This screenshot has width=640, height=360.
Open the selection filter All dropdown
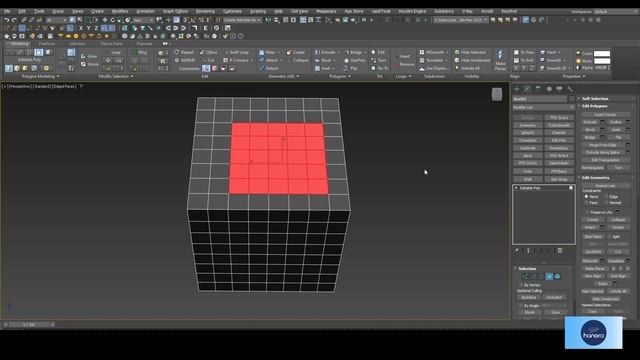[x=56, y=20]
